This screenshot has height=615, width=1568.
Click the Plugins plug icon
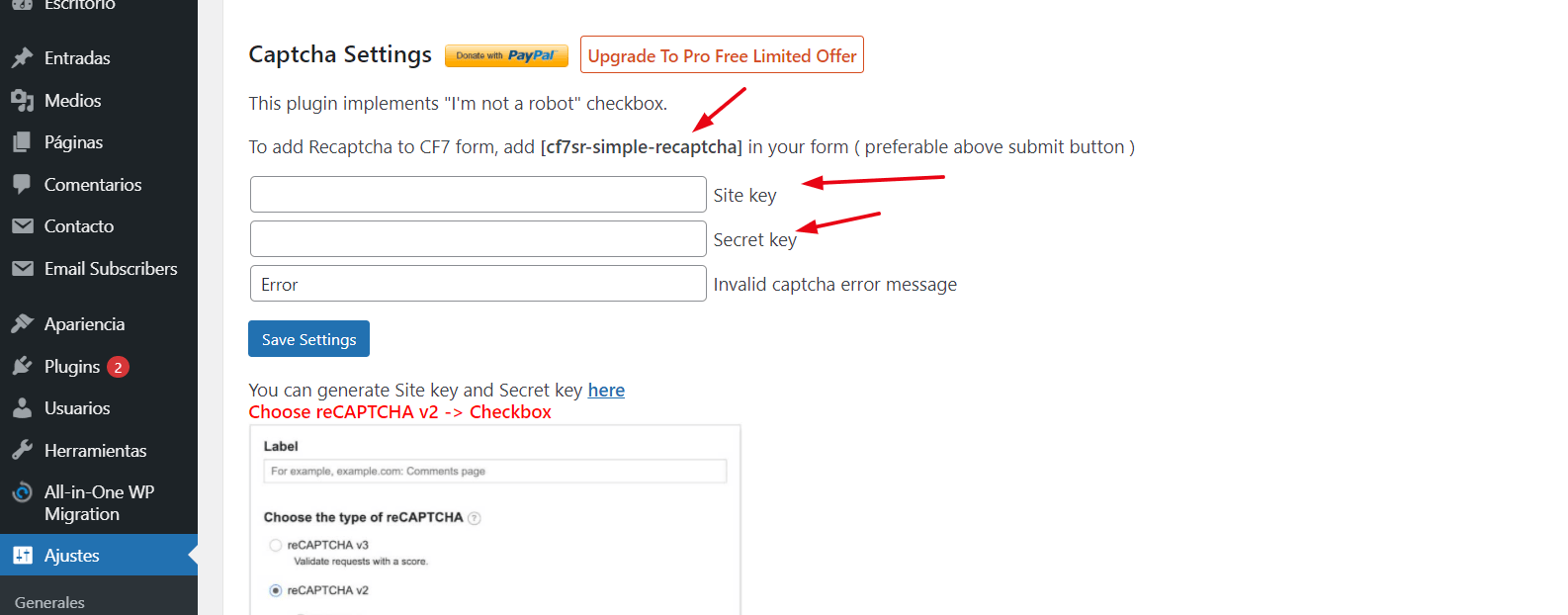tap(23, 366)
